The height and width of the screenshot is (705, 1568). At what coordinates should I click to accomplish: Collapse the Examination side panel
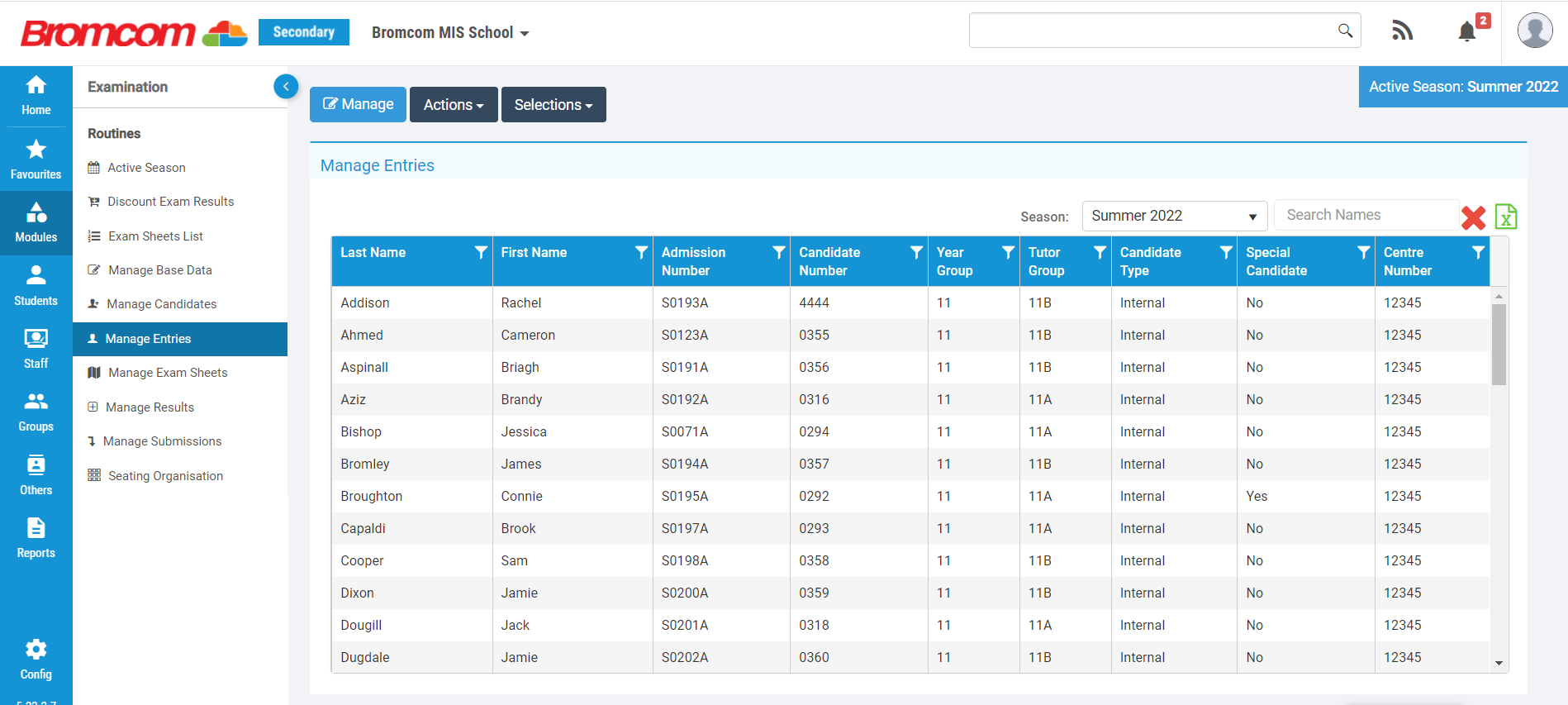pyautogui.click(x=286, y=86)
